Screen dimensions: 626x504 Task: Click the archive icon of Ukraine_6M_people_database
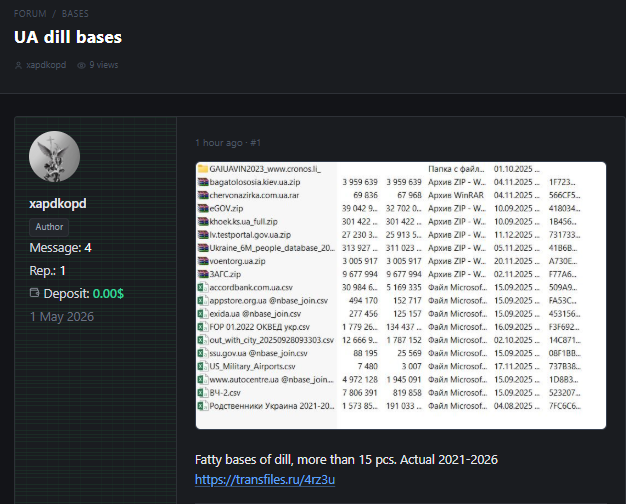(x=203, y=248)
